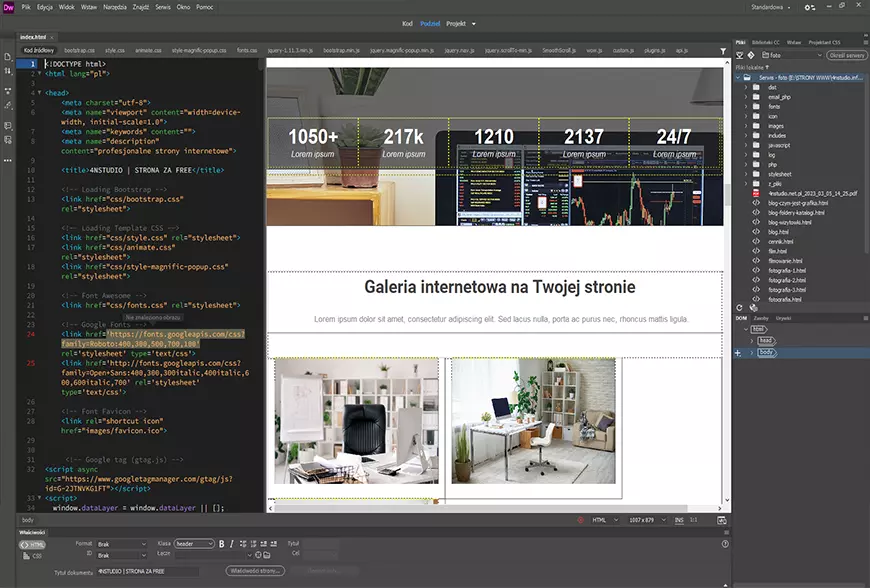Expand the stylesheet folder

point(746,174)
